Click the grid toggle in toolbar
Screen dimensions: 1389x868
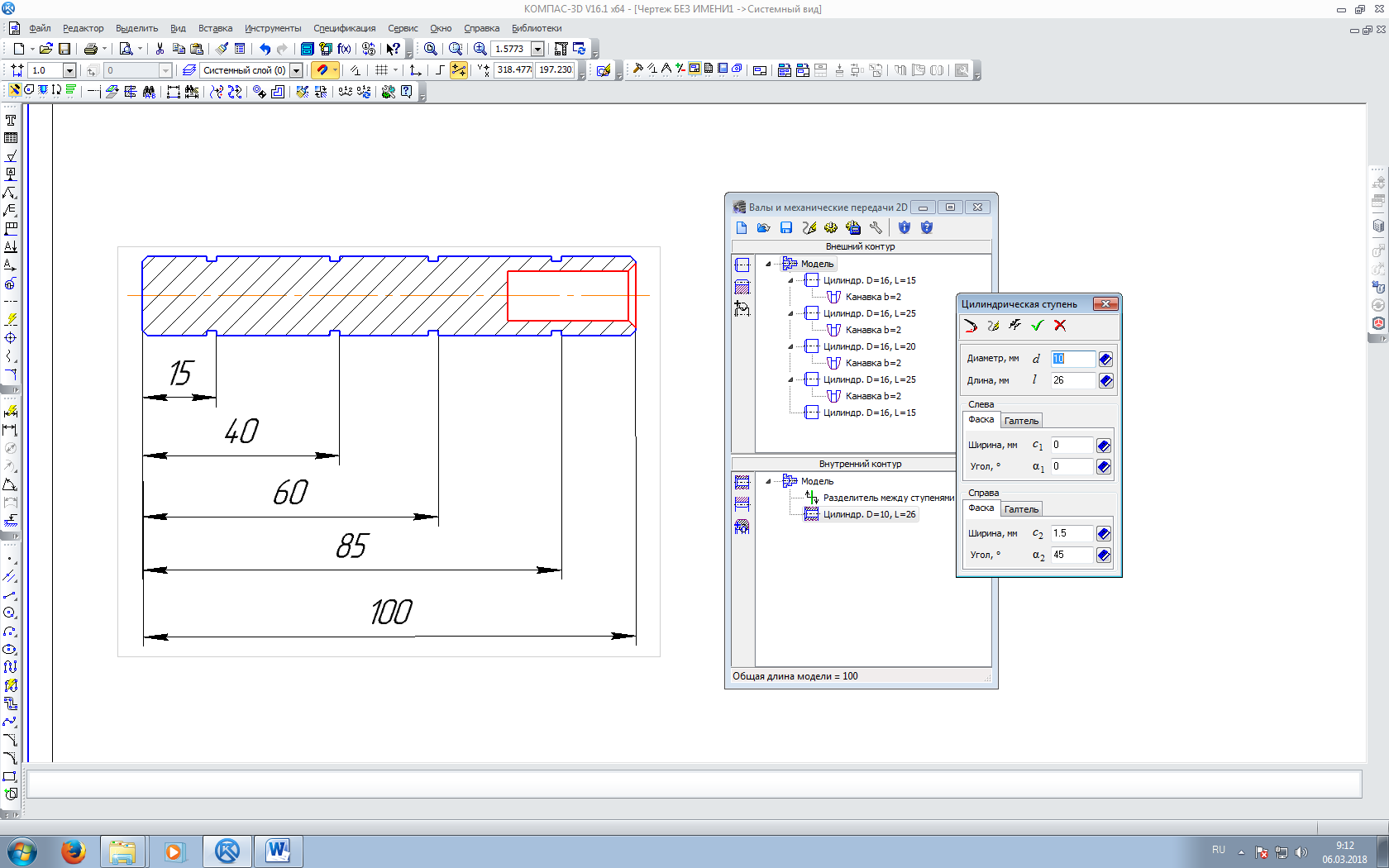(x=381, y=70)
